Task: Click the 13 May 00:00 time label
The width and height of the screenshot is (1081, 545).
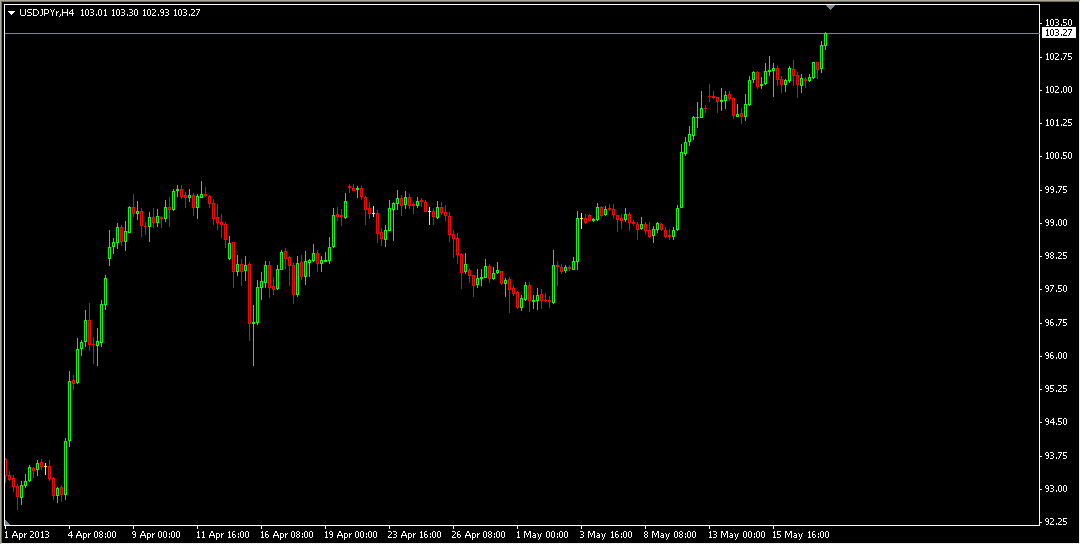Action: pos(736,535)
